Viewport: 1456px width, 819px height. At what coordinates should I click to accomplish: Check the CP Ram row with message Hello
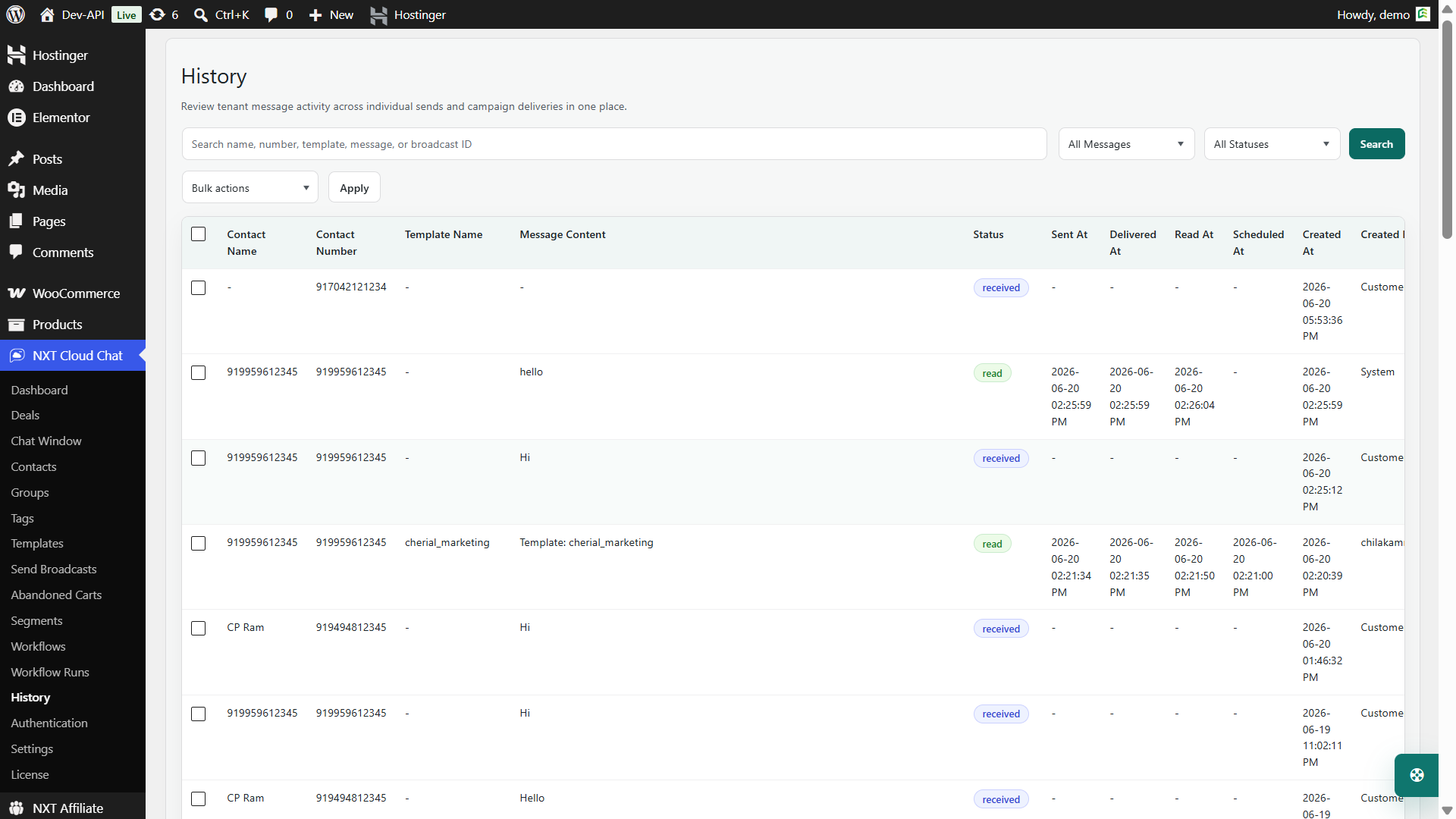[x=199, y=799]
